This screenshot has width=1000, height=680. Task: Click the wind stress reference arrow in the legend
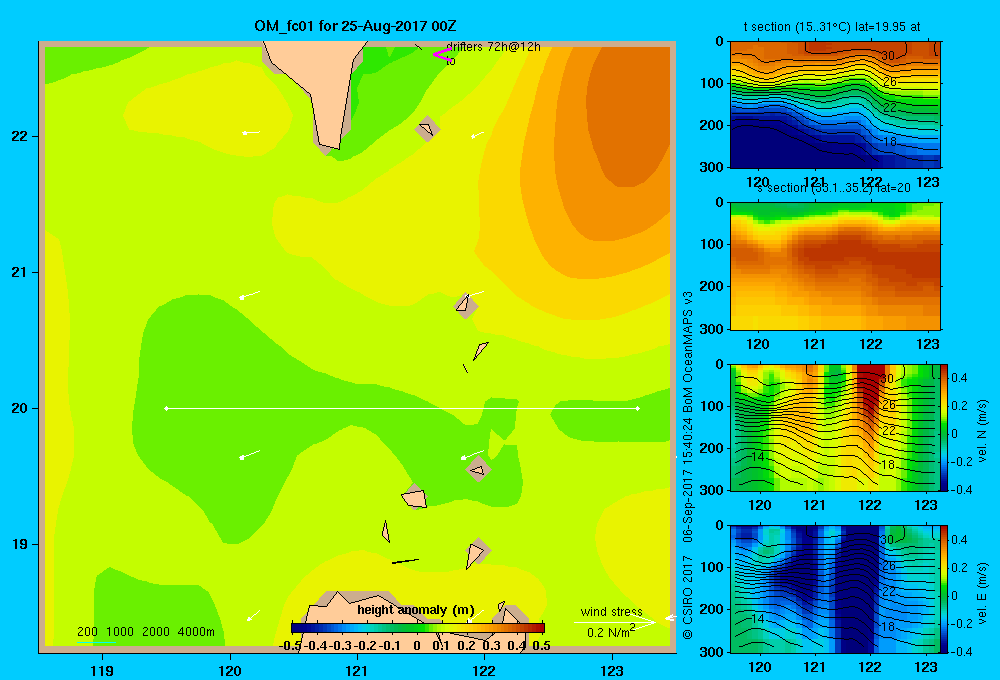(615, 622)
